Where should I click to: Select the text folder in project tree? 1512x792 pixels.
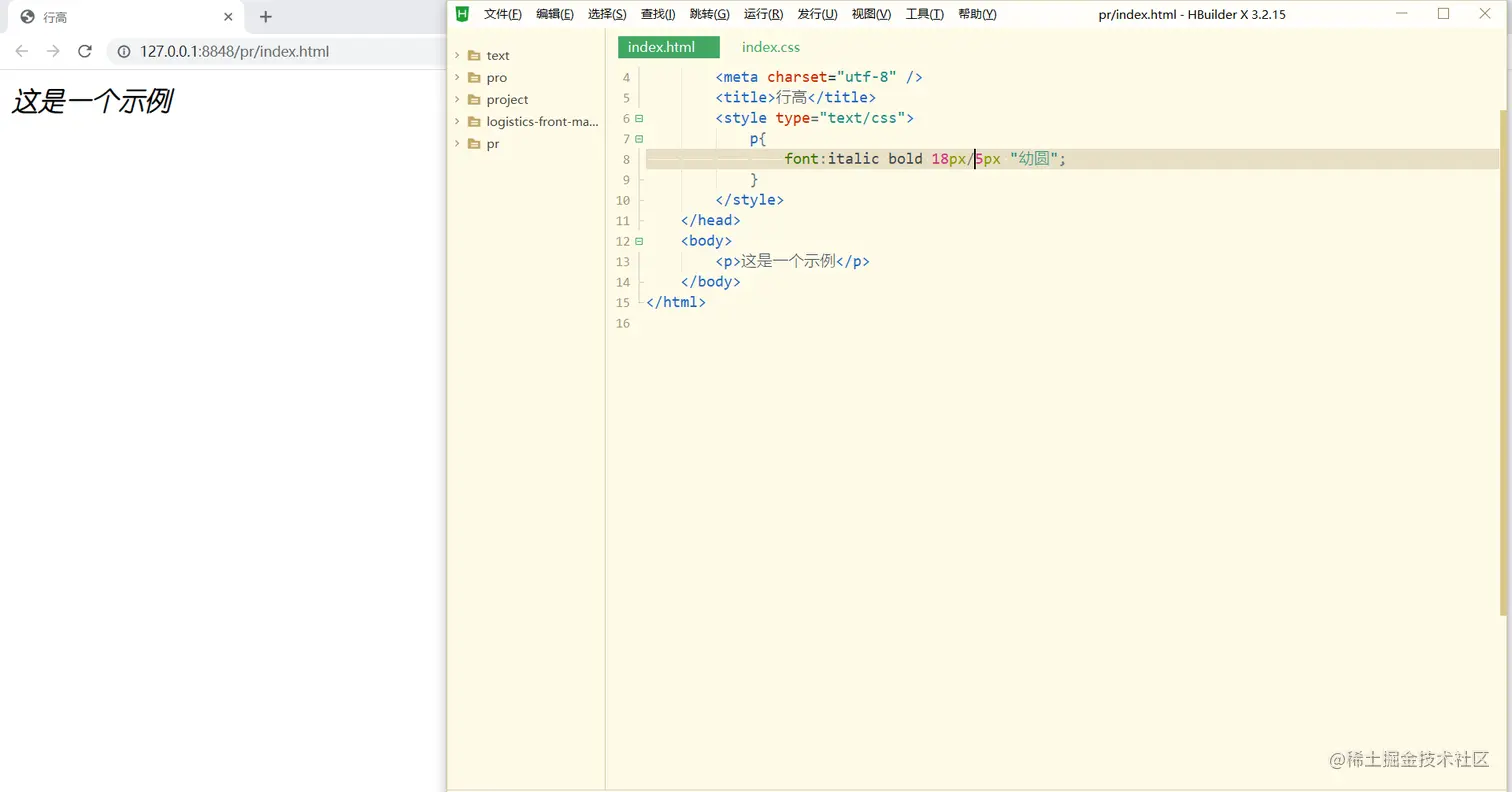pos(498,55)
